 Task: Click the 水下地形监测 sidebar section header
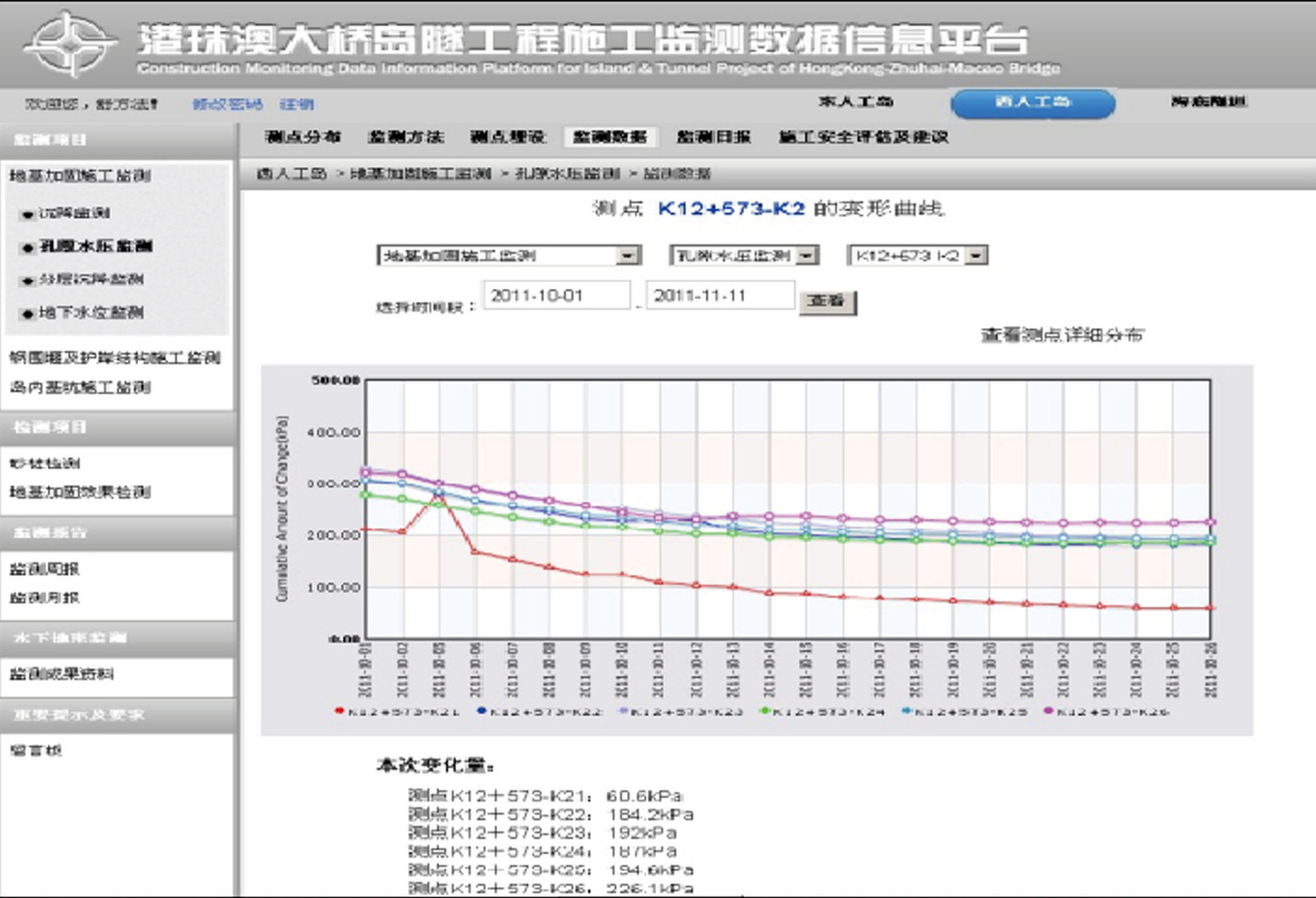pos(117,638)
